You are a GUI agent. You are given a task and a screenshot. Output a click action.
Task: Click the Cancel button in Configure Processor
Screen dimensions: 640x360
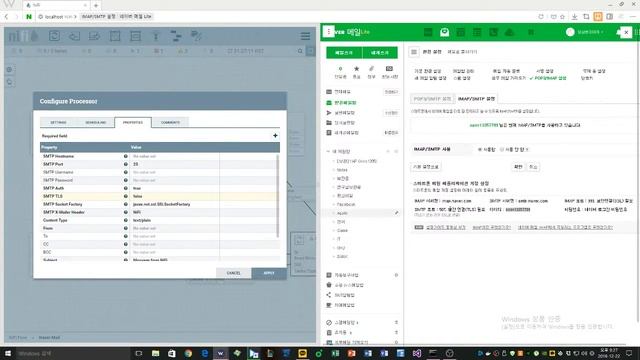pyautogui.click(x=233, y=273)
